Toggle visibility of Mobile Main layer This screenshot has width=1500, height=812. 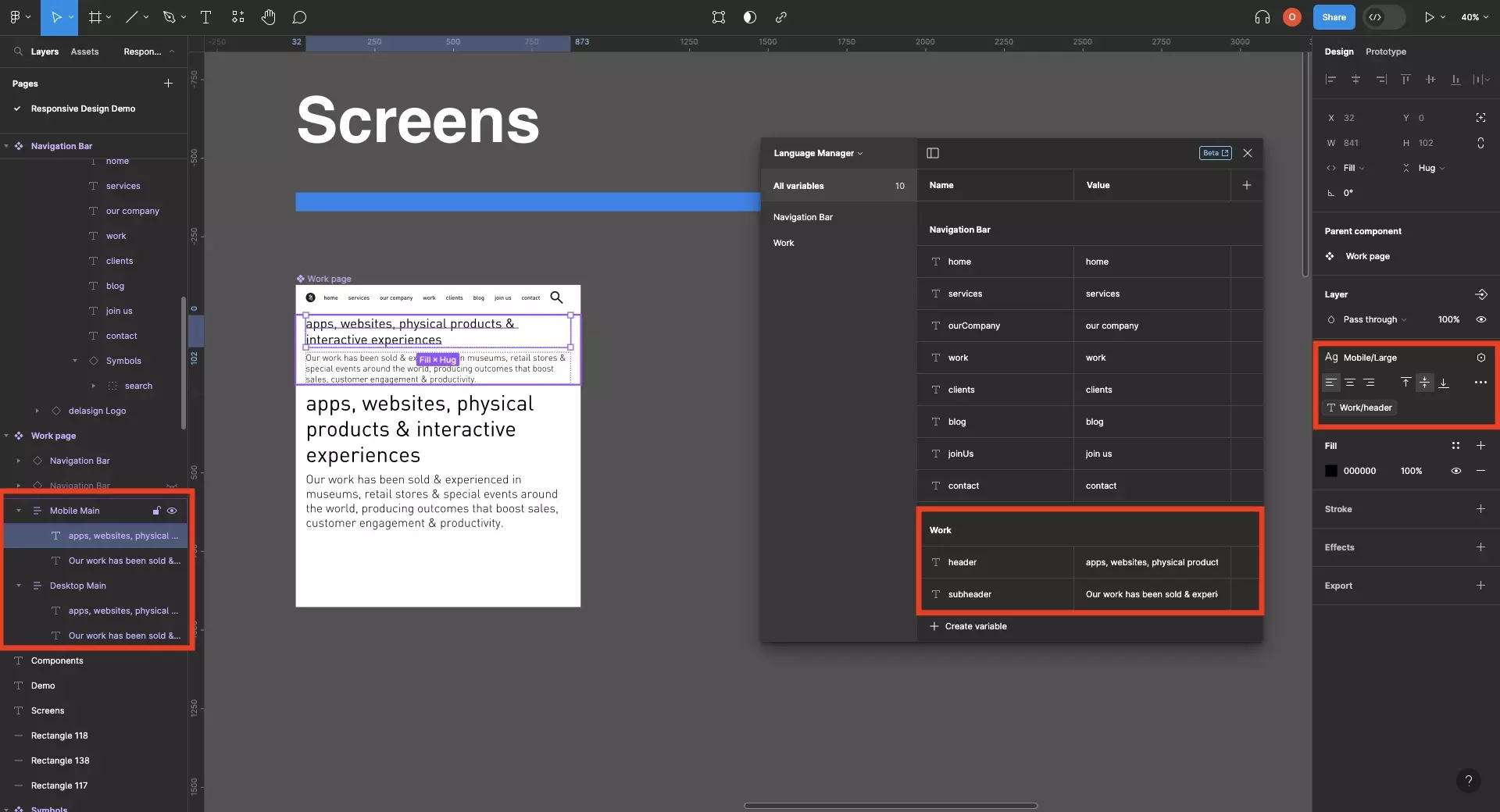click(x=172, y=511)
